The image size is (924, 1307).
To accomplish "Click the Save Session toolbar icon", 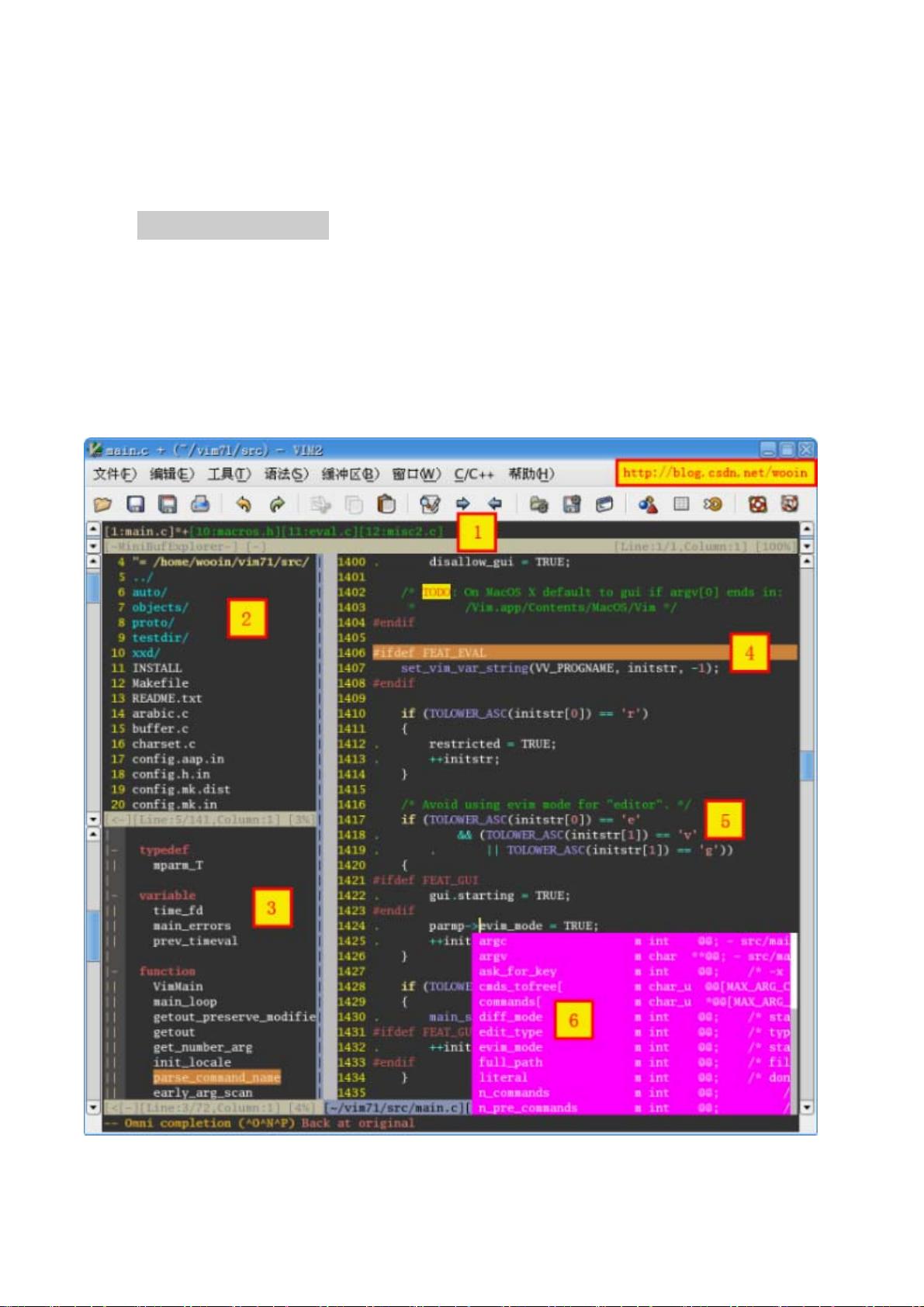I will coord(572,505).
